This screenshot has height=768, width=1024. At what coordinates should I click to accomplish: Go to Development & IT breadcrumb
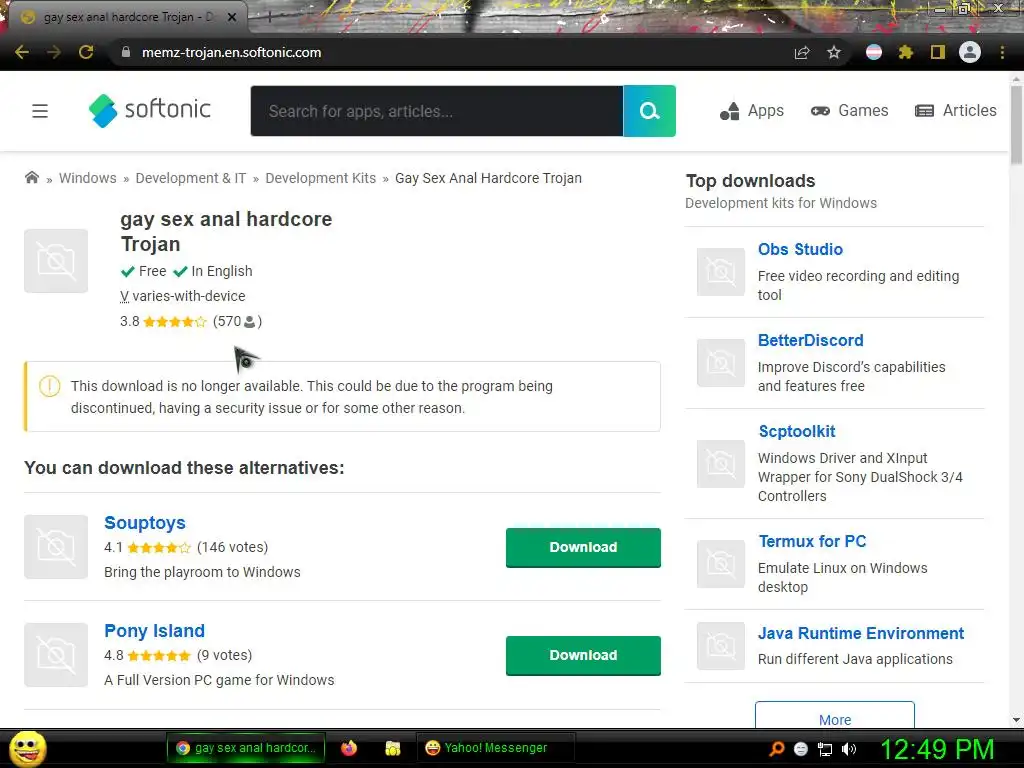pyautogui.click(x=191, y=178)
